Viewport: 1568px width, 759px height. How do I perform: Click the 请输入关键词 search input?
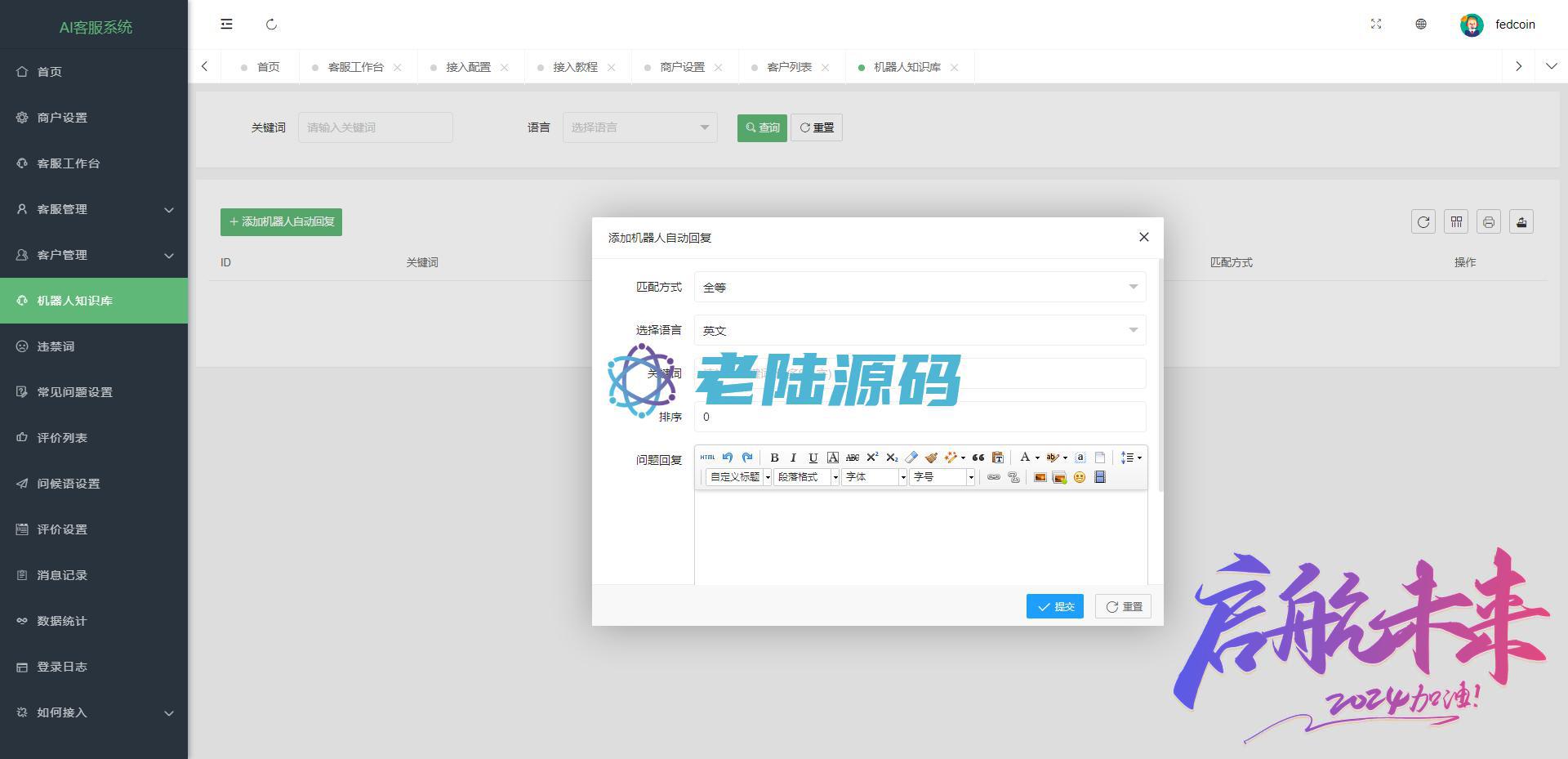tap(376, 127)
